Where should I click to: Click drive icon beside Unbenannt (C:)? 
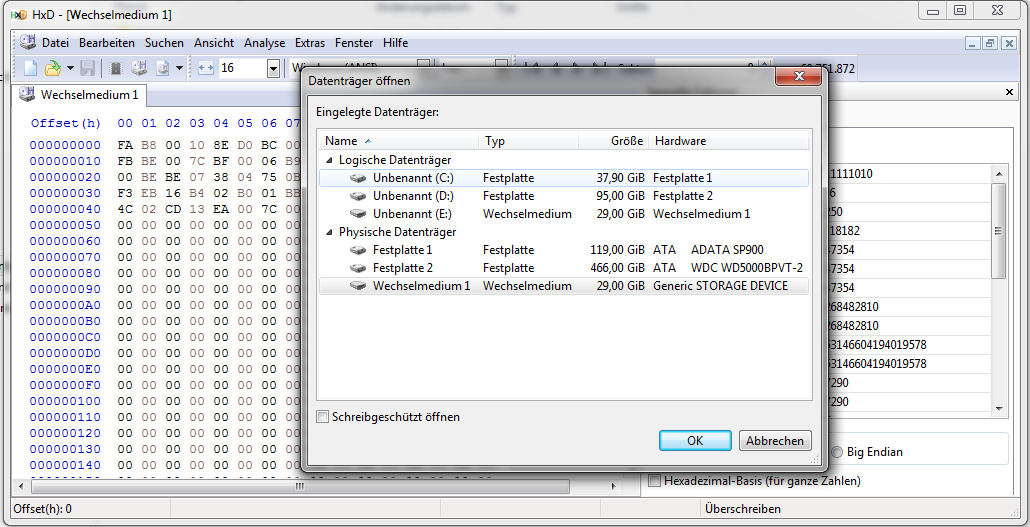point(358,178)
